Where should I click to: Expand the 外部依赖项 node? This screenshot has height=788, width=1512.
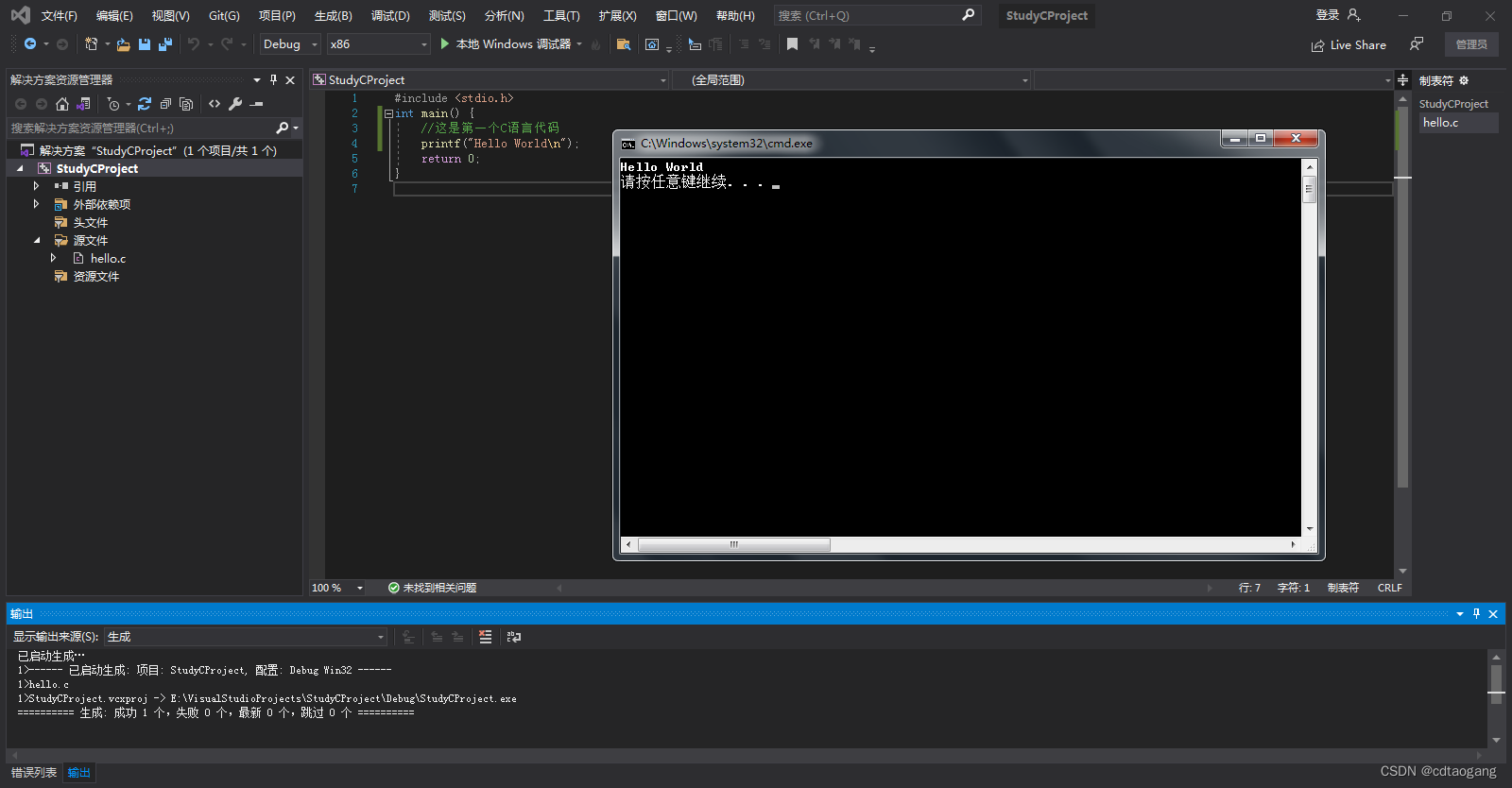tap(36, 204)
